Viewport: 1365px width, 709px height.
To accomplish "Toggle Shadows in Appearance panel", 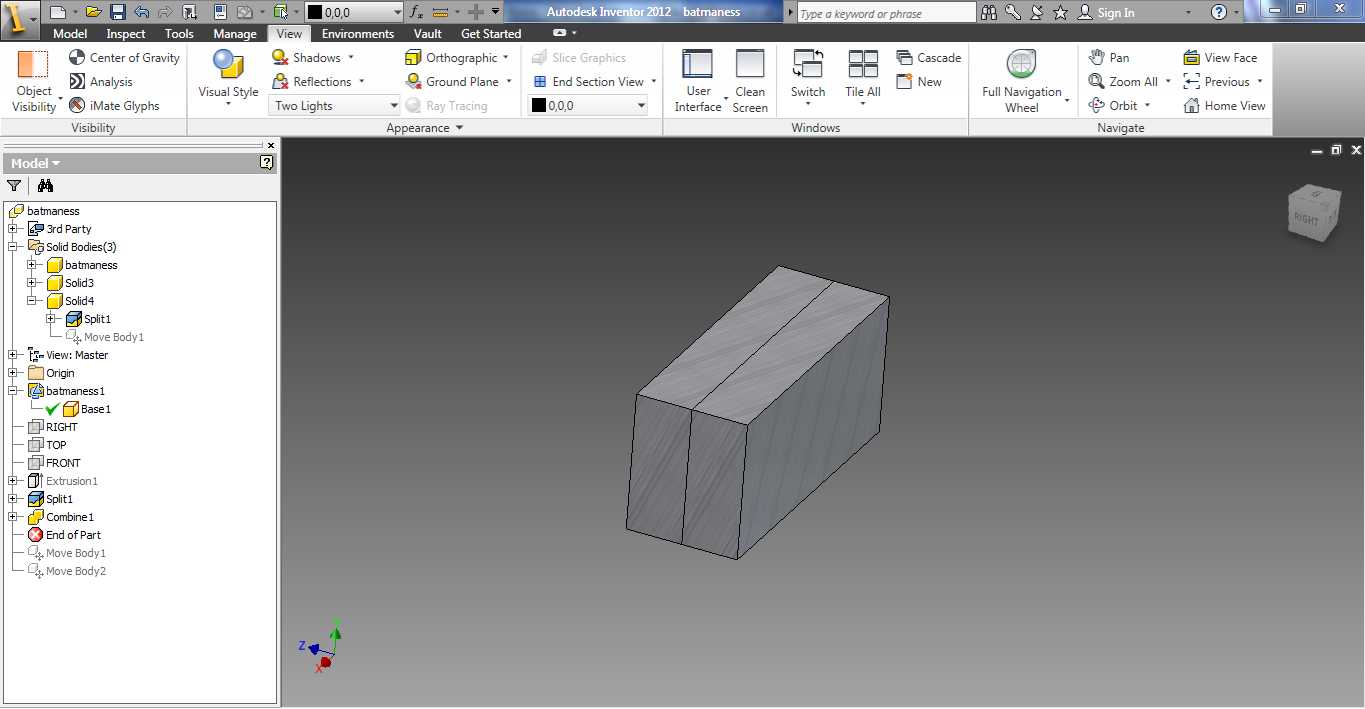I will 306,57.
